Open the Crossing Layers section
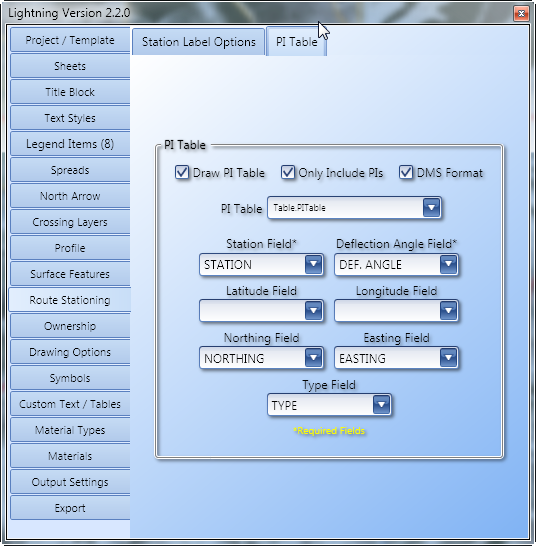 click(x=70, y=222)
